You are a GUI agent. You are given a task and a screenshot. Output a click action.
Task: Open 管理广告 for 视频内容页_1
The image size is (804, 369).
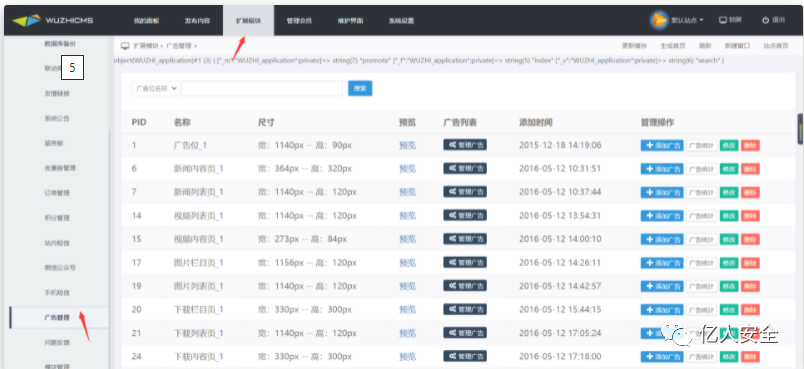coord(465,239)
